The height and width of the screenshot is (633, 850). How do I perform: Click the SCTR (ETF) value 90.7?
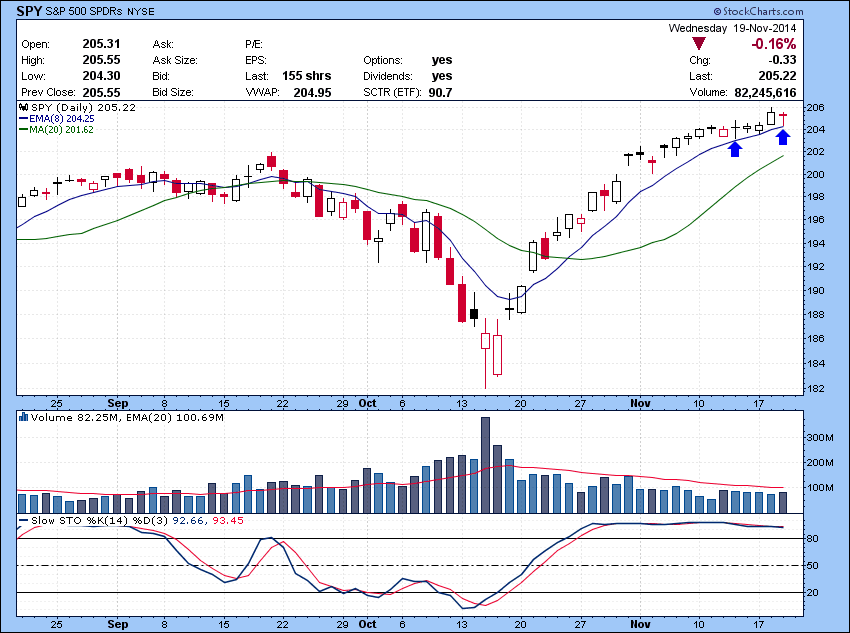[x=440, y=93]
